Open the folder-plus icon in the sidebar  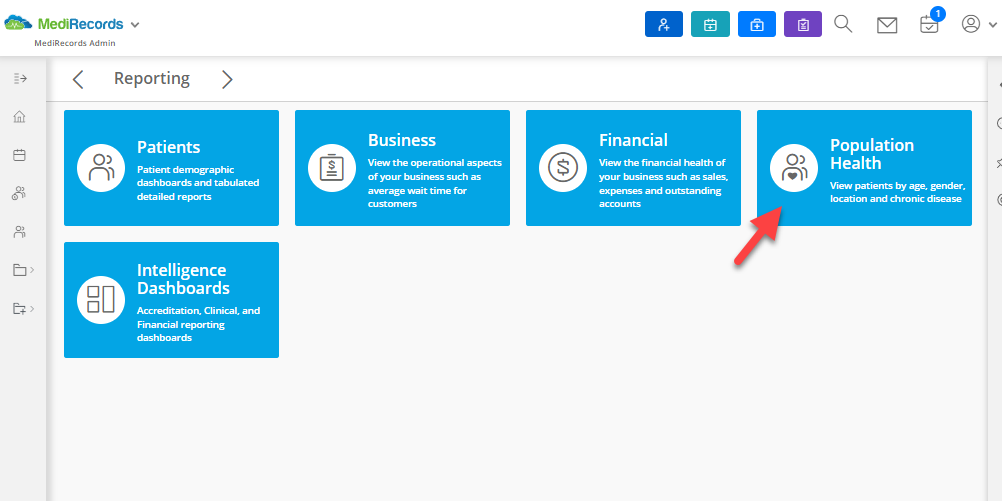[x=20, y=309]
